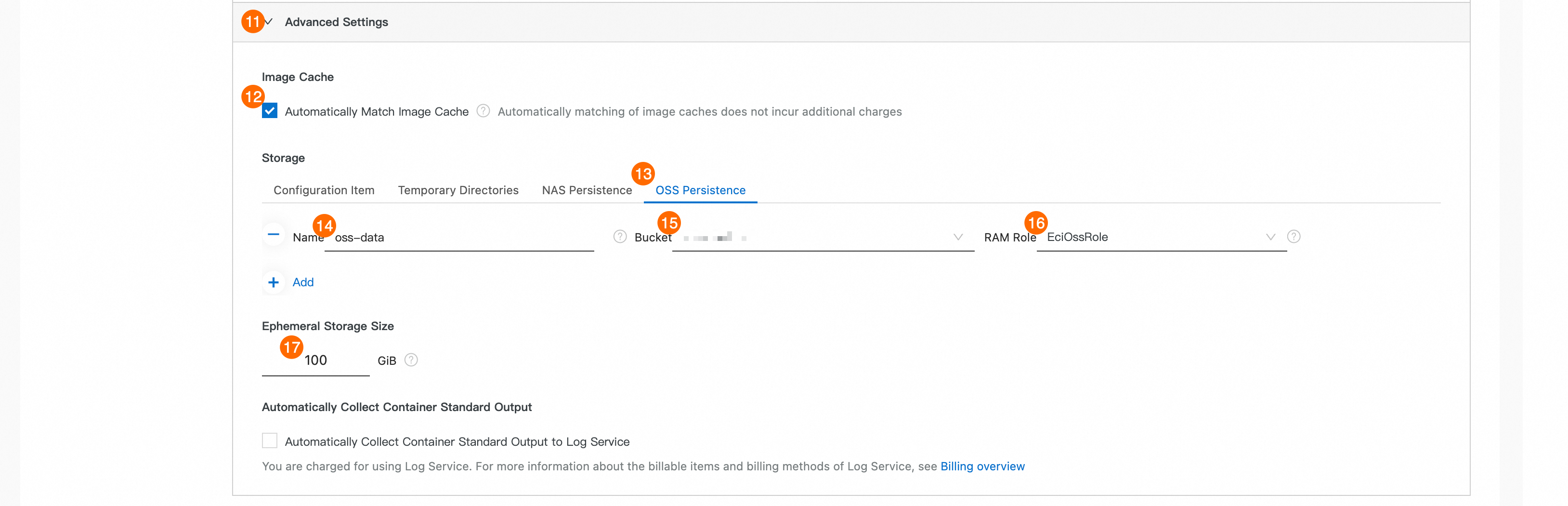
Task: Click the Advanced Settings header title
Action: click(336, 22)
